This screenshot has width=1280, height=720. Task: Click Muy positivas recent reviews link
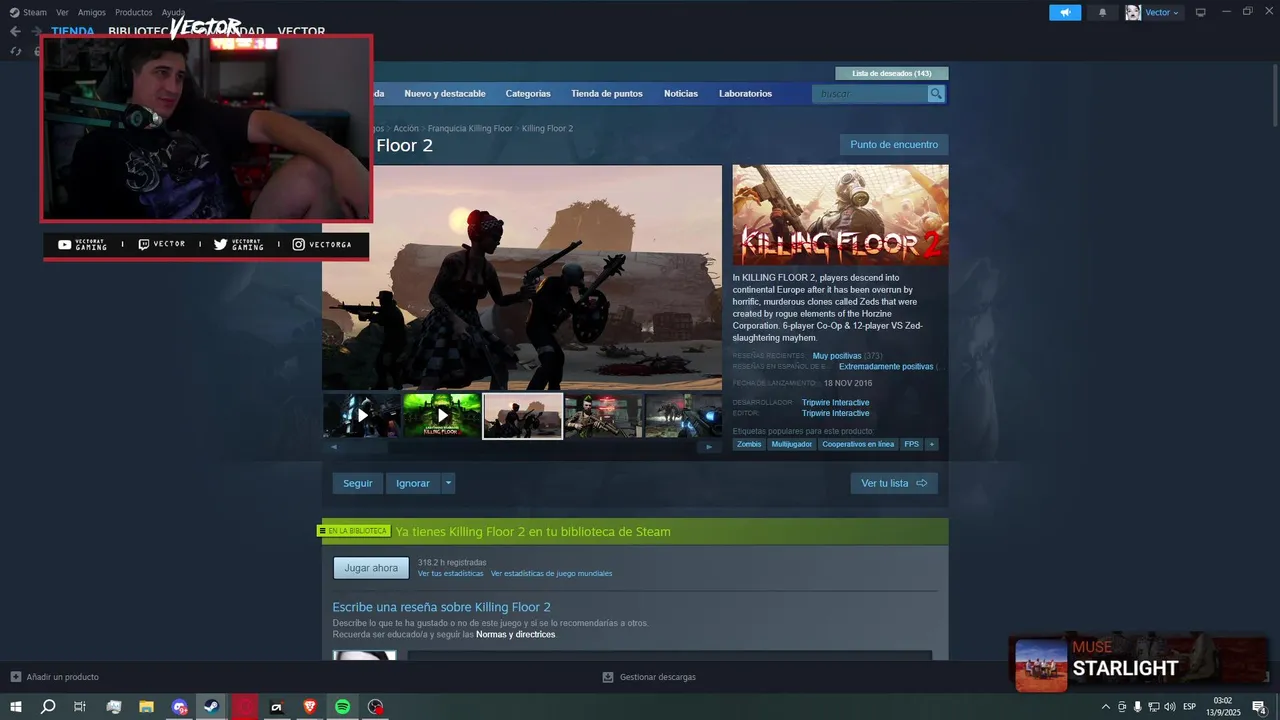tap(837, 356)
